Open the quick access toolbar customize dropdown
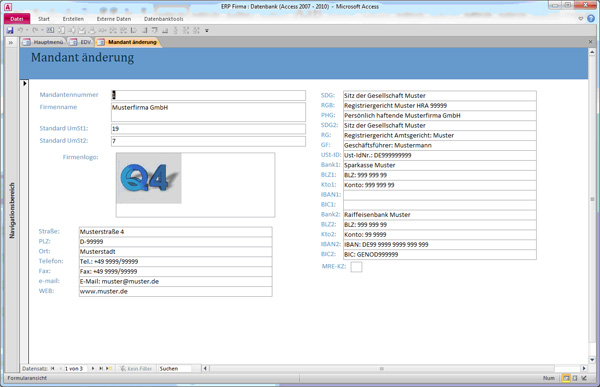 click(207, 31)
